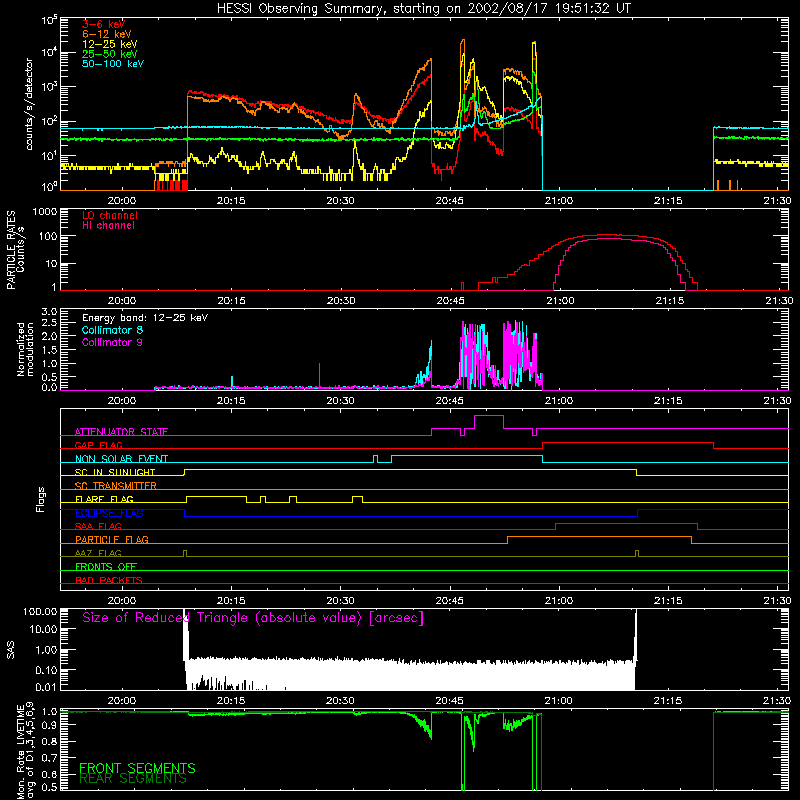The width and height of the screenshot is (800, 800).
Task: Click the FLARE FLAG label
Action: coord(104,499)
